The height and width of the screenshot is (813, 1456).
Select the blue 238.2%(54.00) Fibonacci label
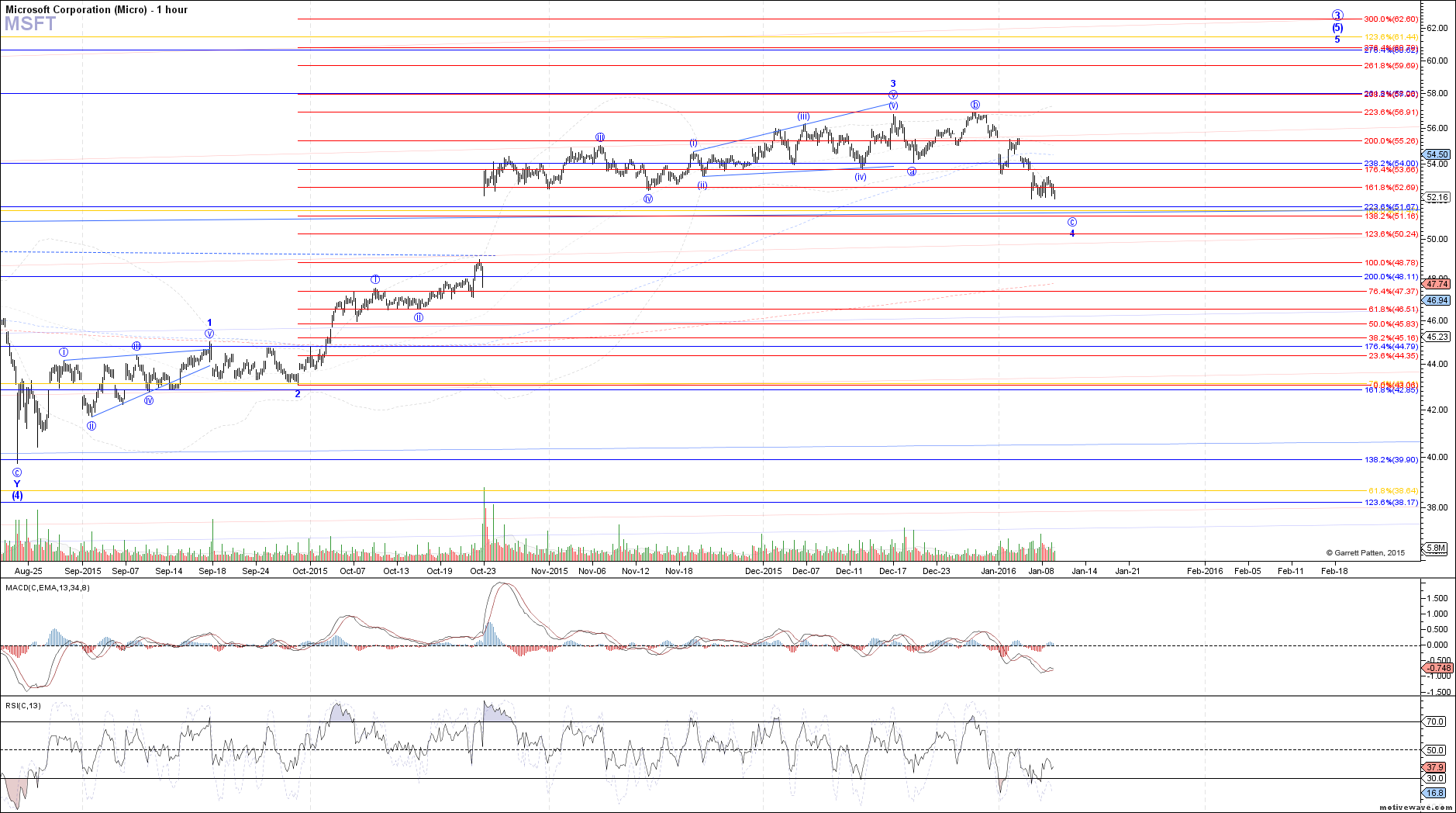[x=1391, y=163]
